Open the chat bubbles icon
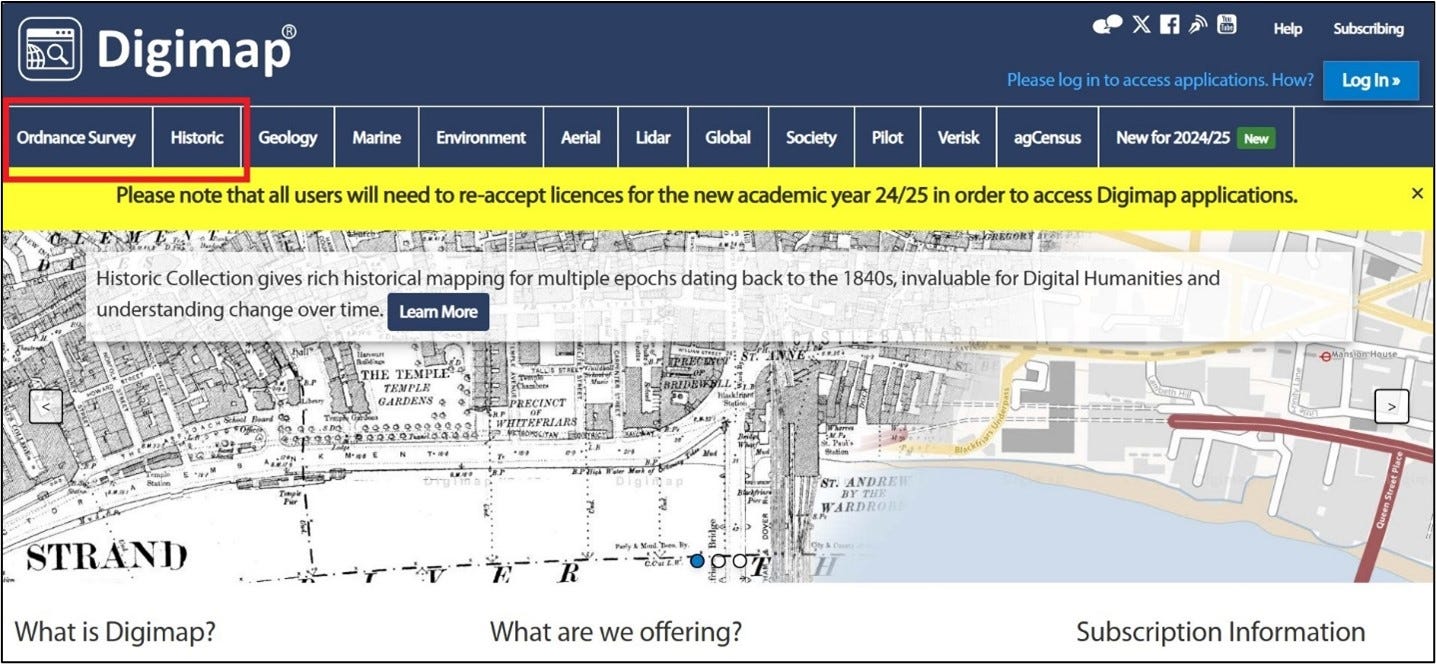 tap(1107, 26)
